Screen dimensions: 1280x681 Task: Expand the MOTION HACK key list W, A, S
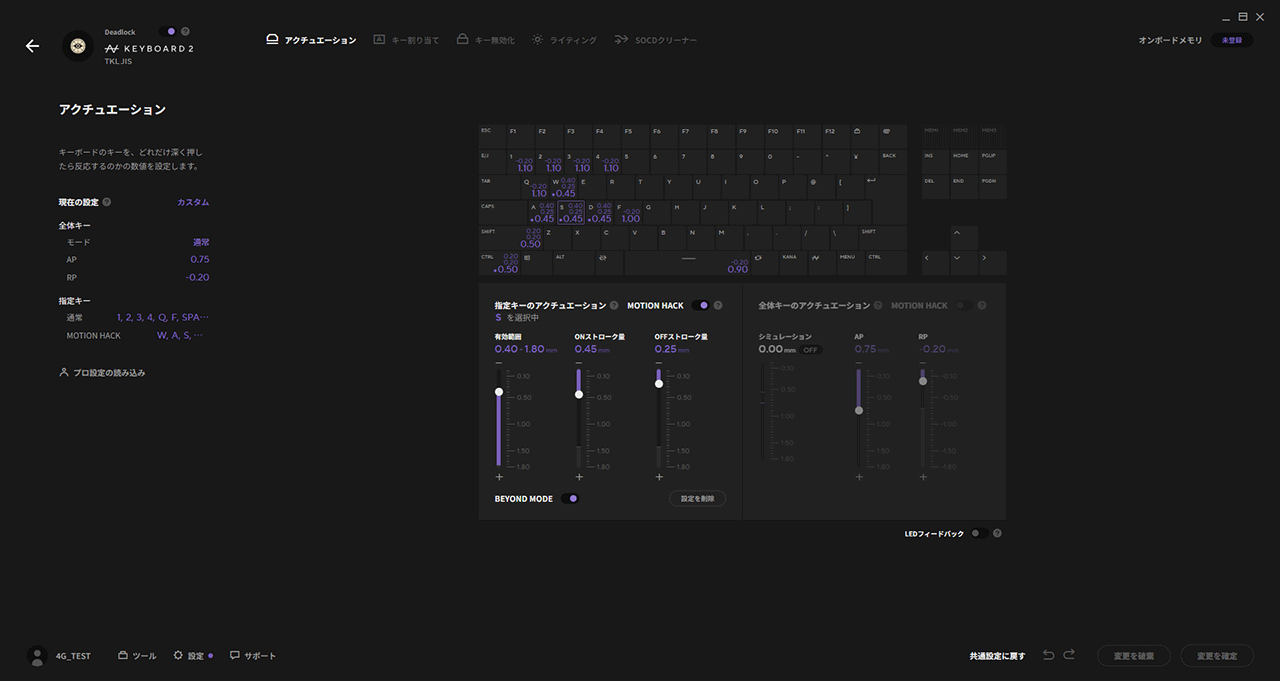180,336
